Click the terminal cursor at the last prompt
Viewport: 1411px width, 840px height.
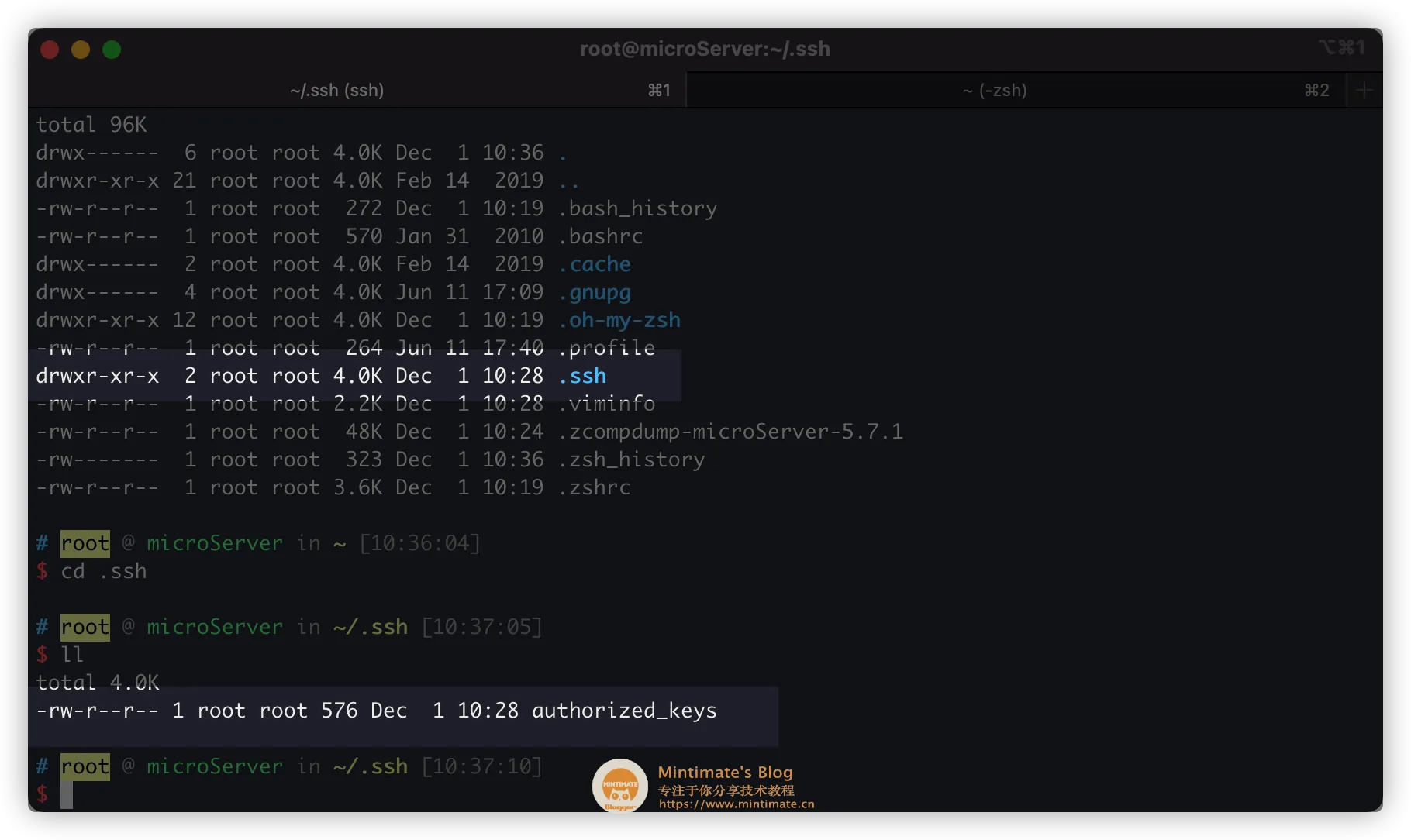click(67, 794)
